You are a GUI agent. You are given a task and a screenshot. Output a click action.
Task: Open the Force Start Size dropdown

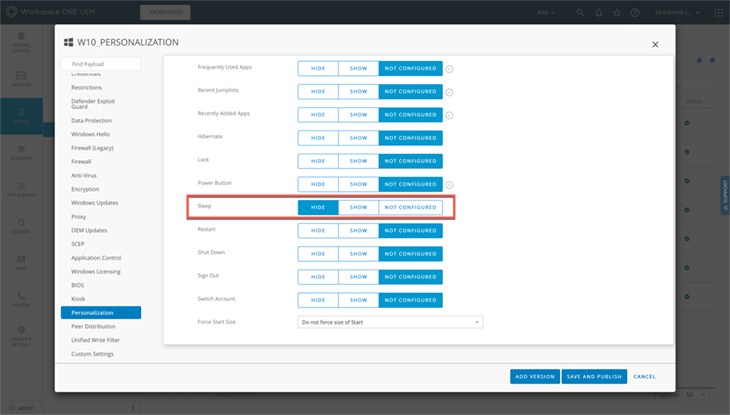(x=390, y=322)
